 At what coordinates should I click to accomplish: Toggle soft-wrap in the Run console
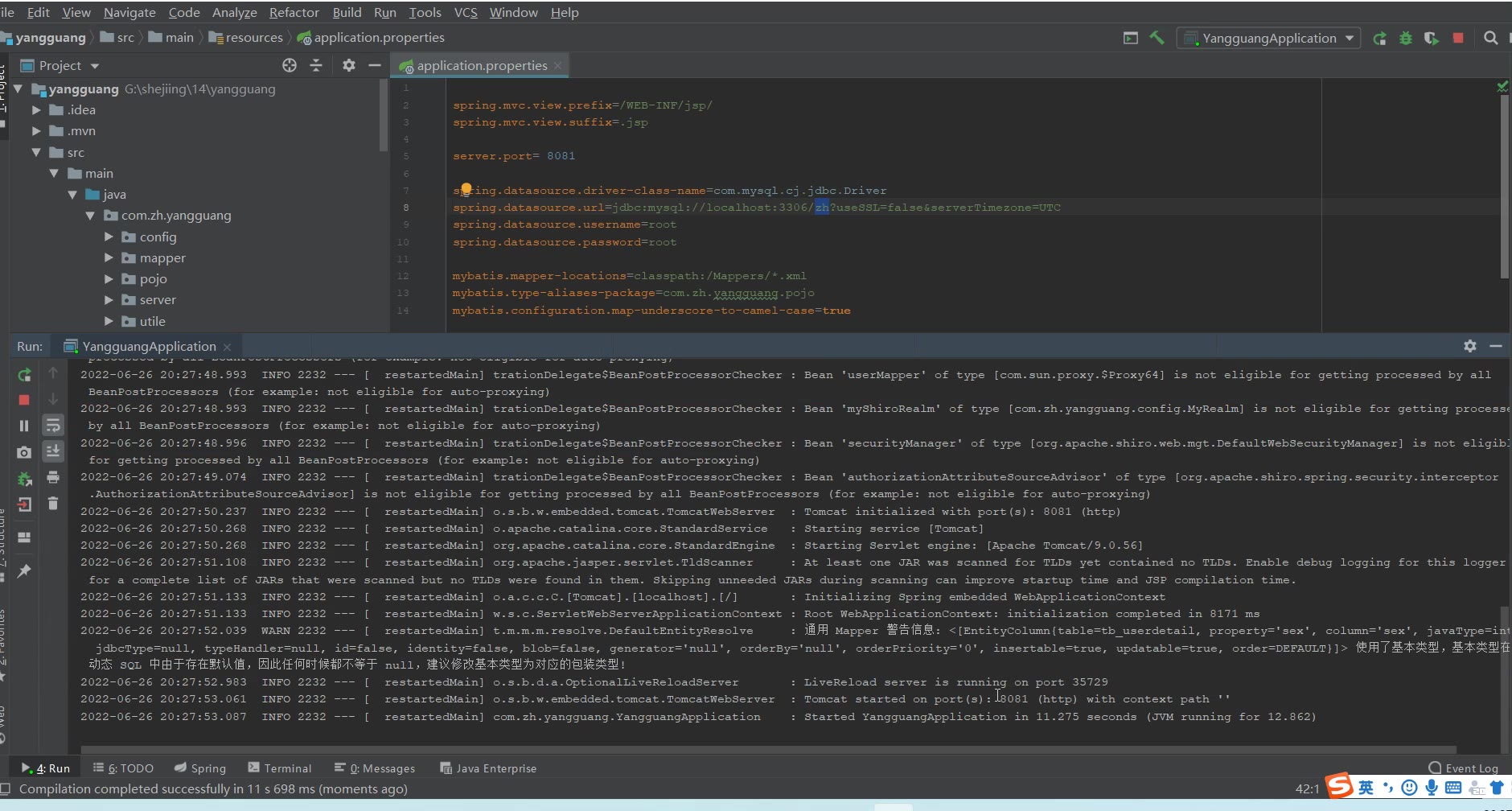pyautogui.click(x=53, y=425)
